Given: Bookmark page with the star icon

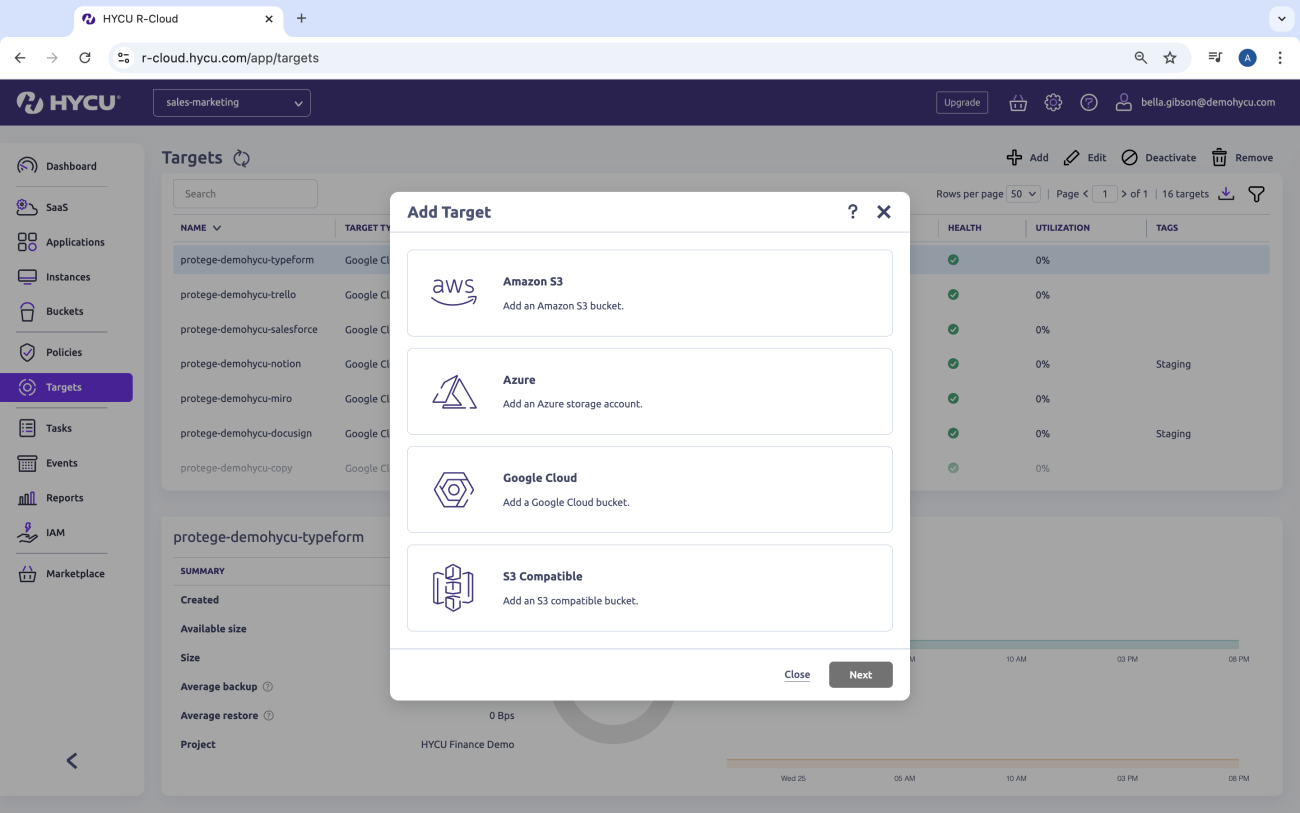Looking at the screenshot, I should pos(1170,58).
